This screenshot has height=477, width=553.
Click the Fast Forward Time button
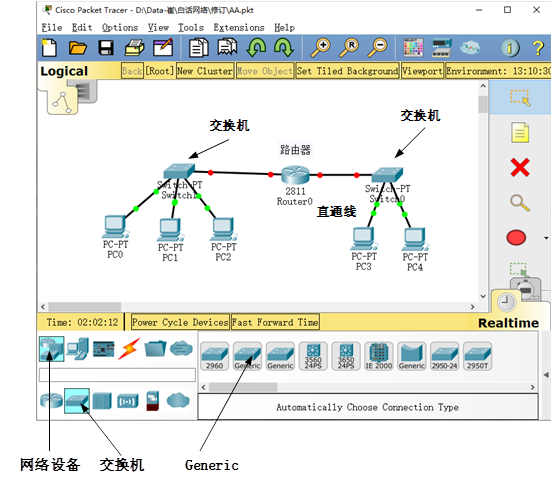point(275,322)
